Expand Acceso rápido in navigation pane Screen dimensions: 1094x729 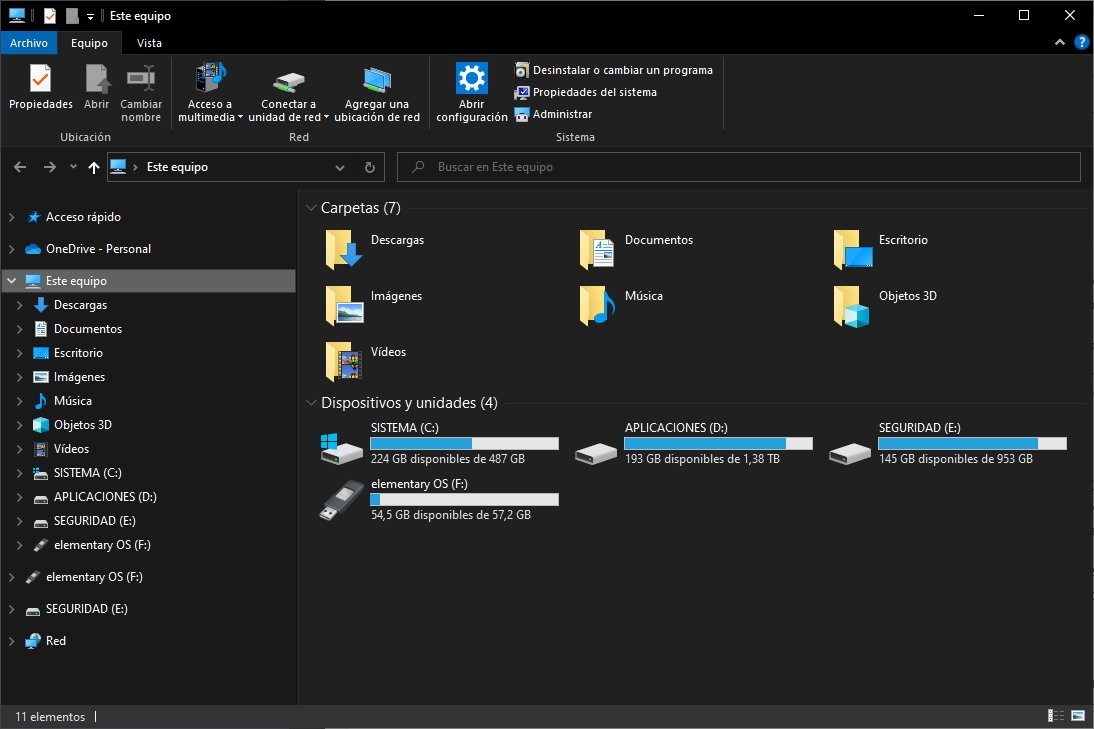[x=11, y=217]
